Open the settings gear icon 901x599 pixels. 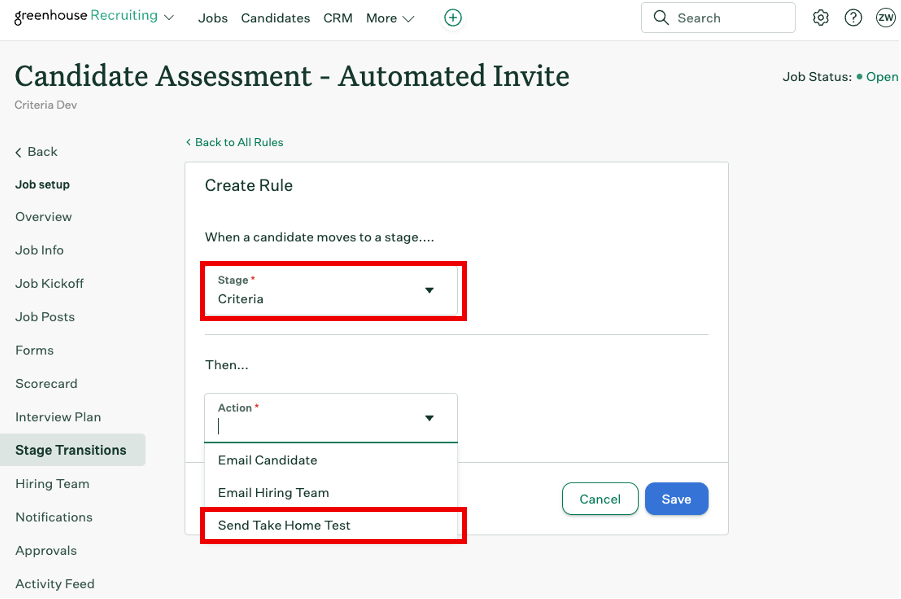coord(821,18)
